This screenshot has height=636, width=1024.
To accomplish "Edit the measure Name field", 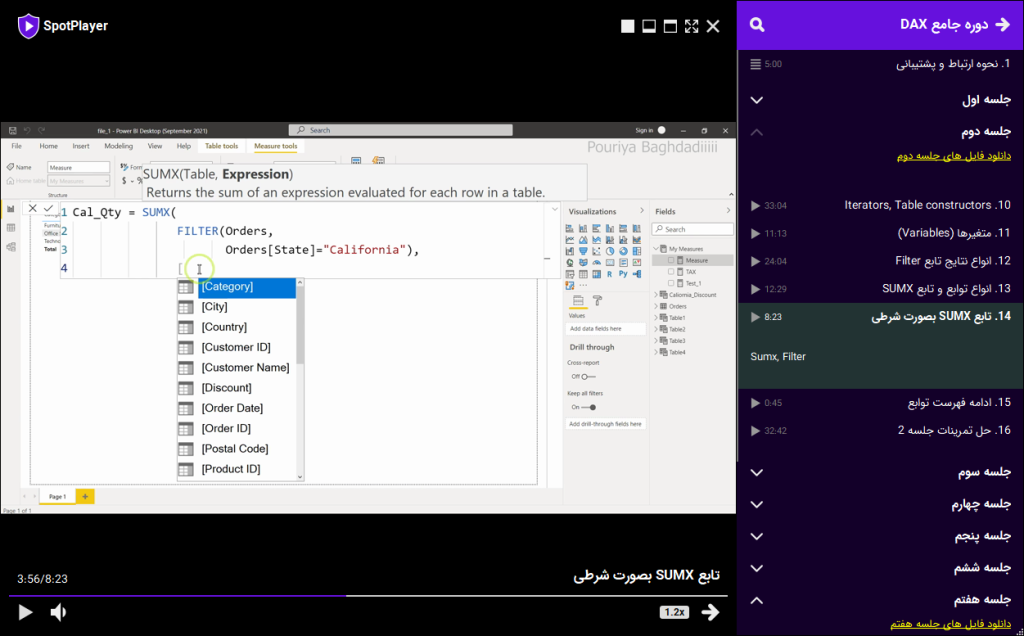I will coord(78,167).
